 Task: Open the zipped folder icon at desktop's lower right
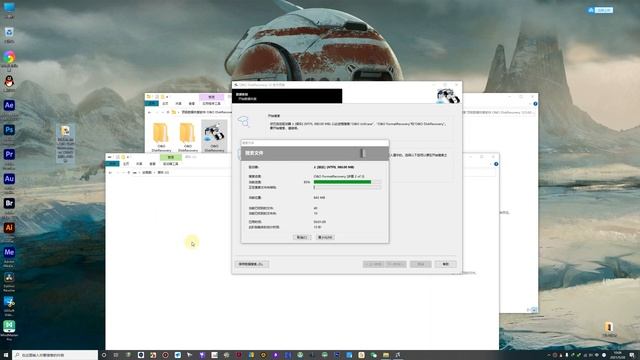point(609,328)
